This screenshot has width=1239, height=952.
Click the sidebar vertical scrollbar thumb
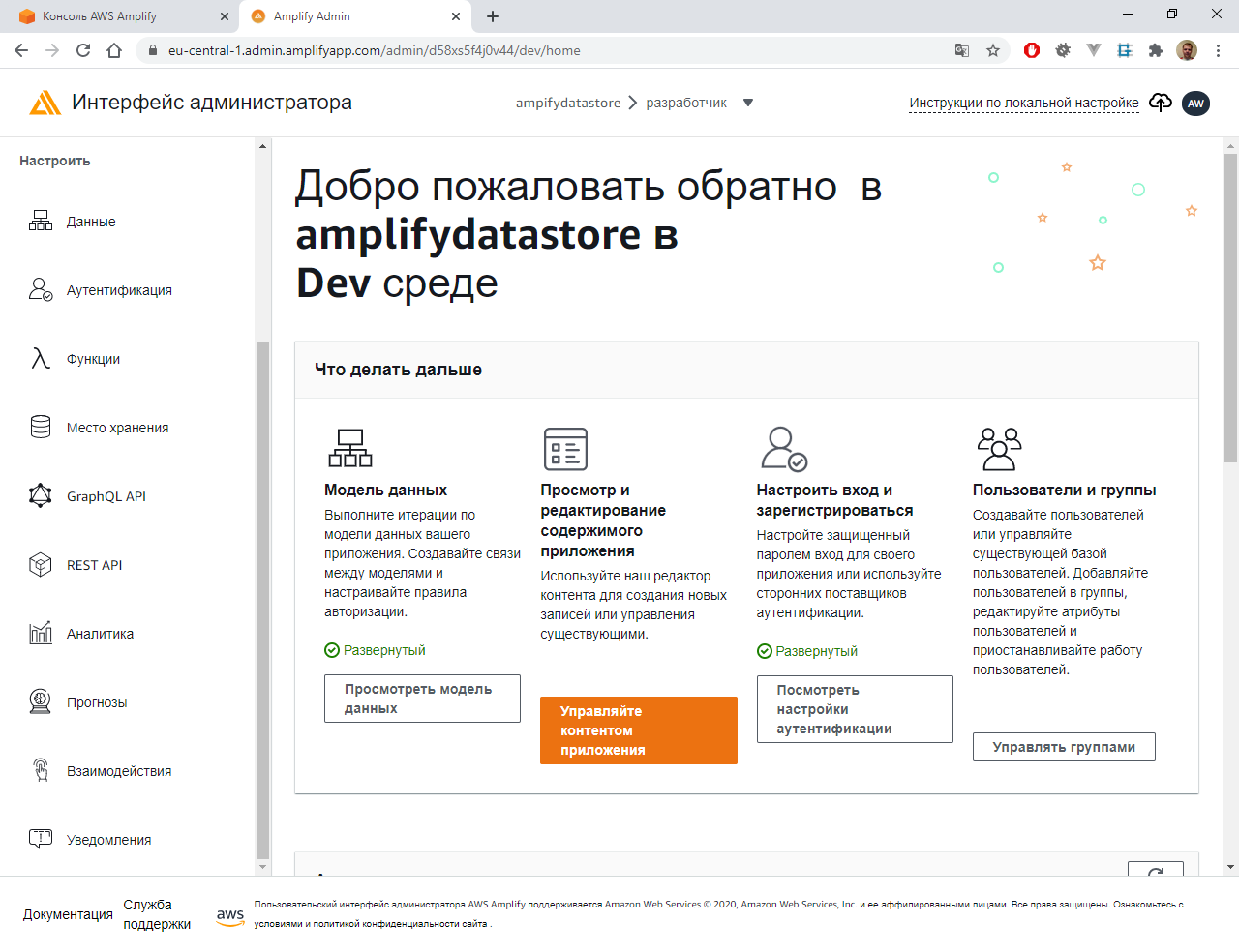pos(262,601)
